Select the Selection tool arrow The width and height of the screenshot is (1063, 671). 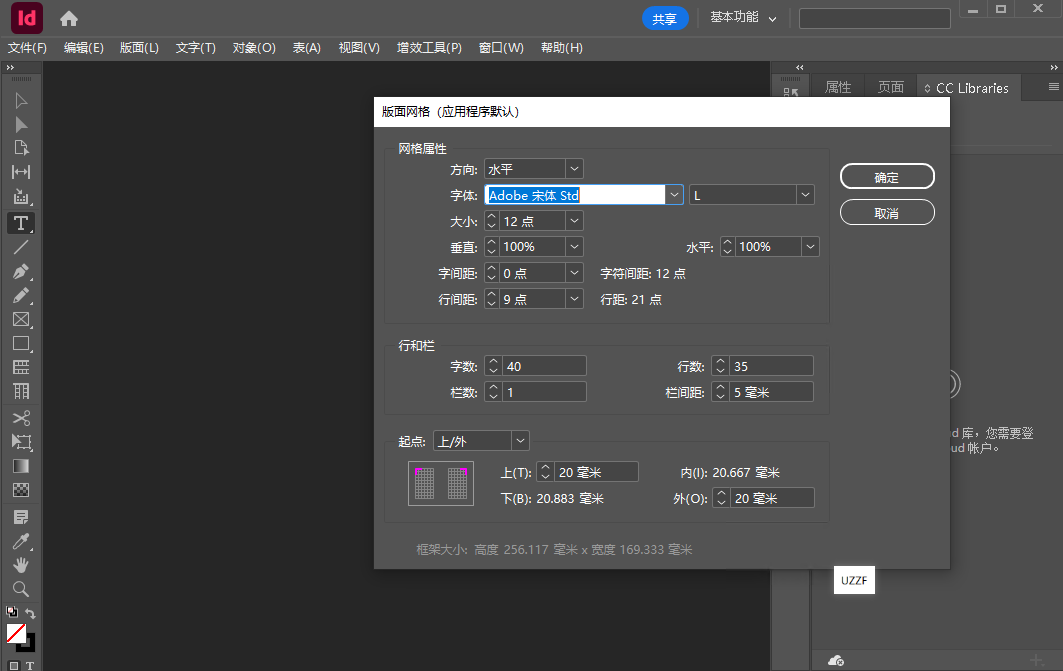click(21, 101)
